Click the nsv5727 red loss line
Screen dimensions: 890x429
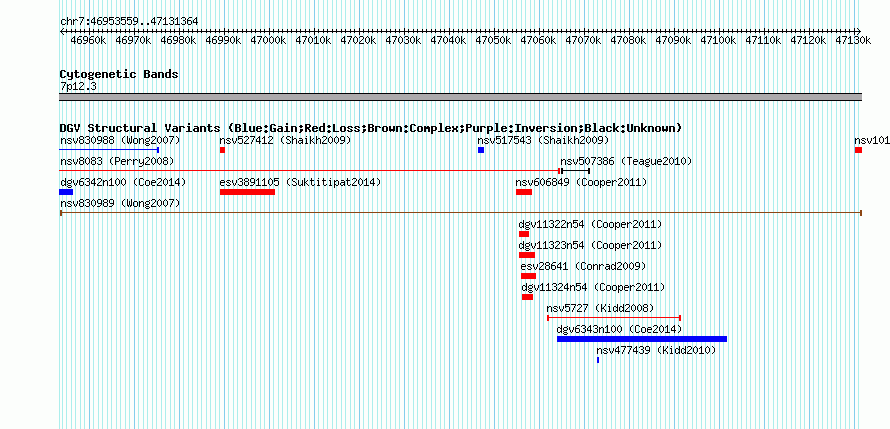pyautogui.click(x=614, y=318)
